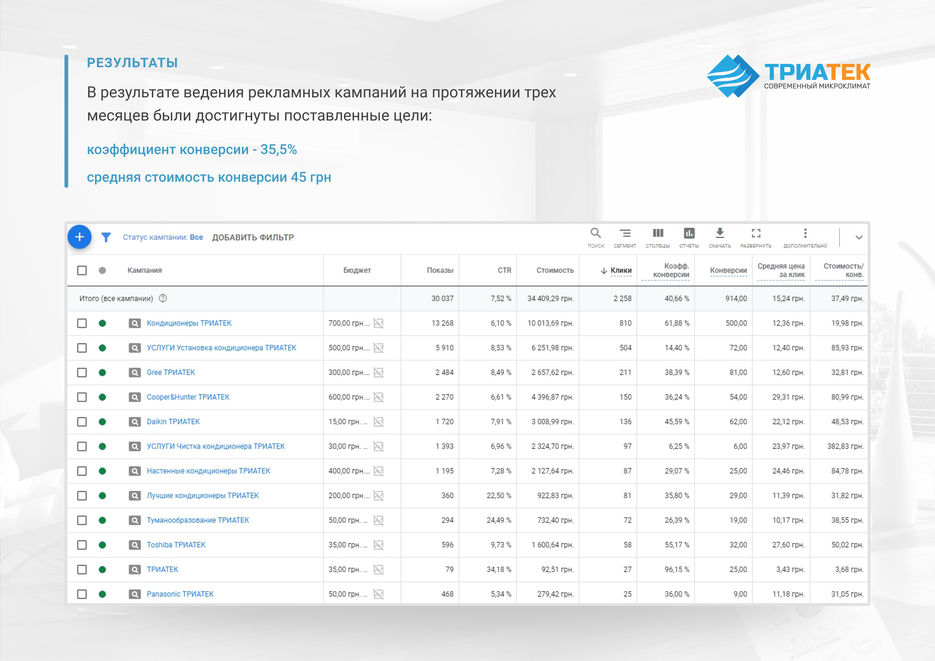Check the box for УСЛУГИ Установка кондиционера ТРИАТЕК
Image resolution: width=935 pixels, height=661 pixels.
pyautogui.click(x=82, y=347)
